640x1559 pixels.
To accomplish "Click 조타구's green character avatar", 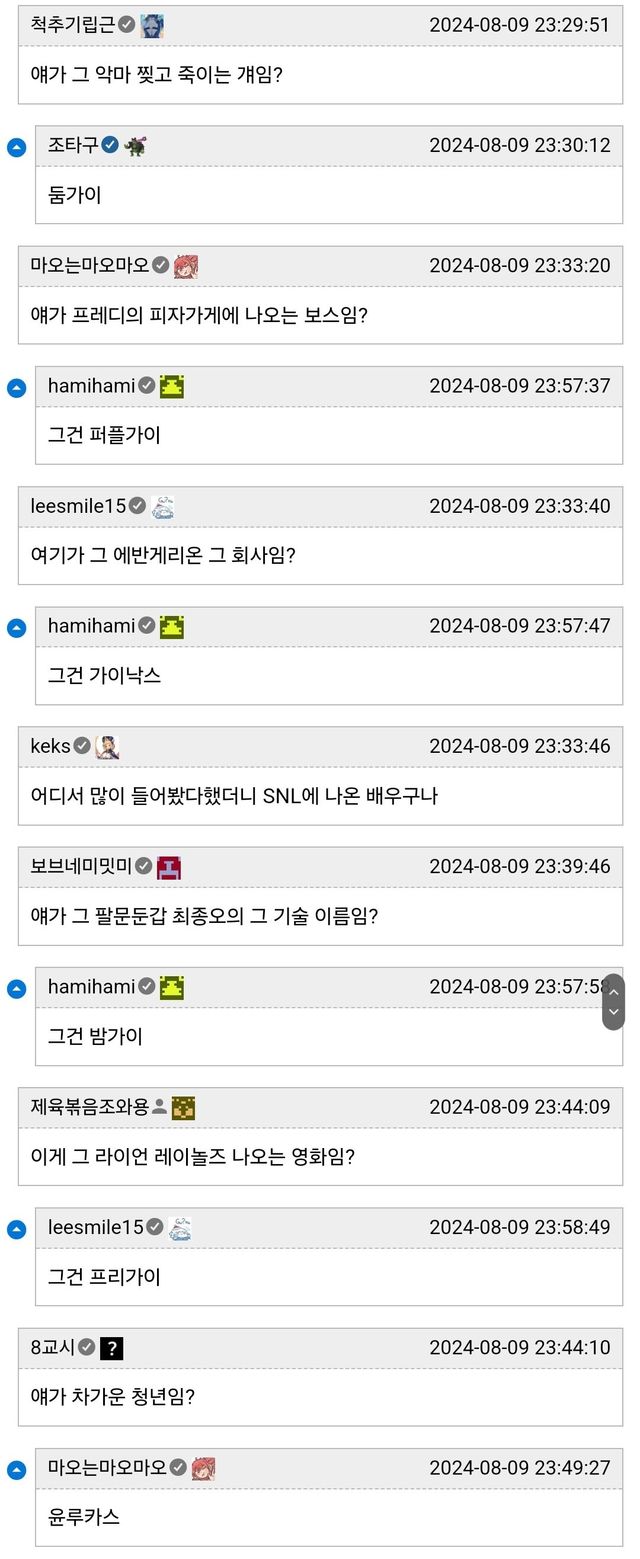I will (x=135, y=146).
